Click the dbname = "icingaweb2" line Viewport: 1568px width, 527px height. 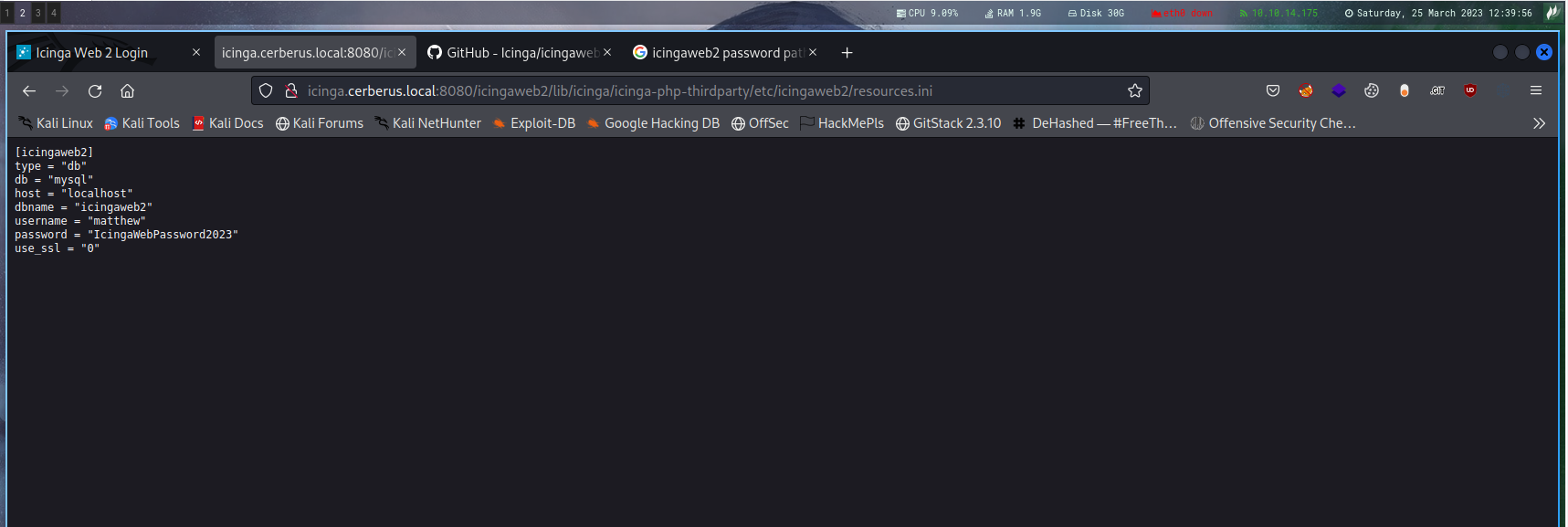[x=83, y=207]
